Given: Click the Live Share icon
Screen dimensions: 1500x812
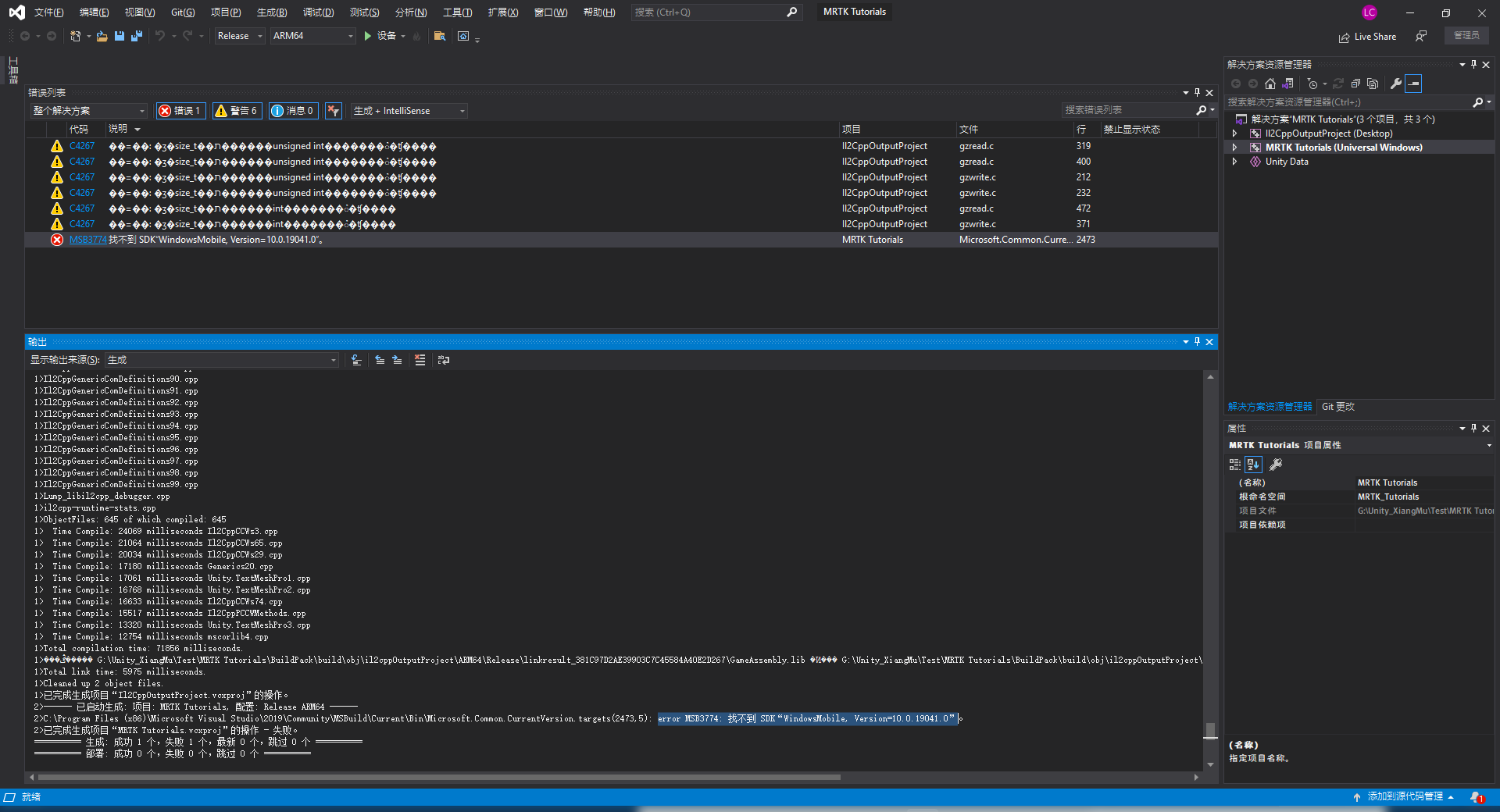Looking at the screenshot, I should (x=1344, y=37).
